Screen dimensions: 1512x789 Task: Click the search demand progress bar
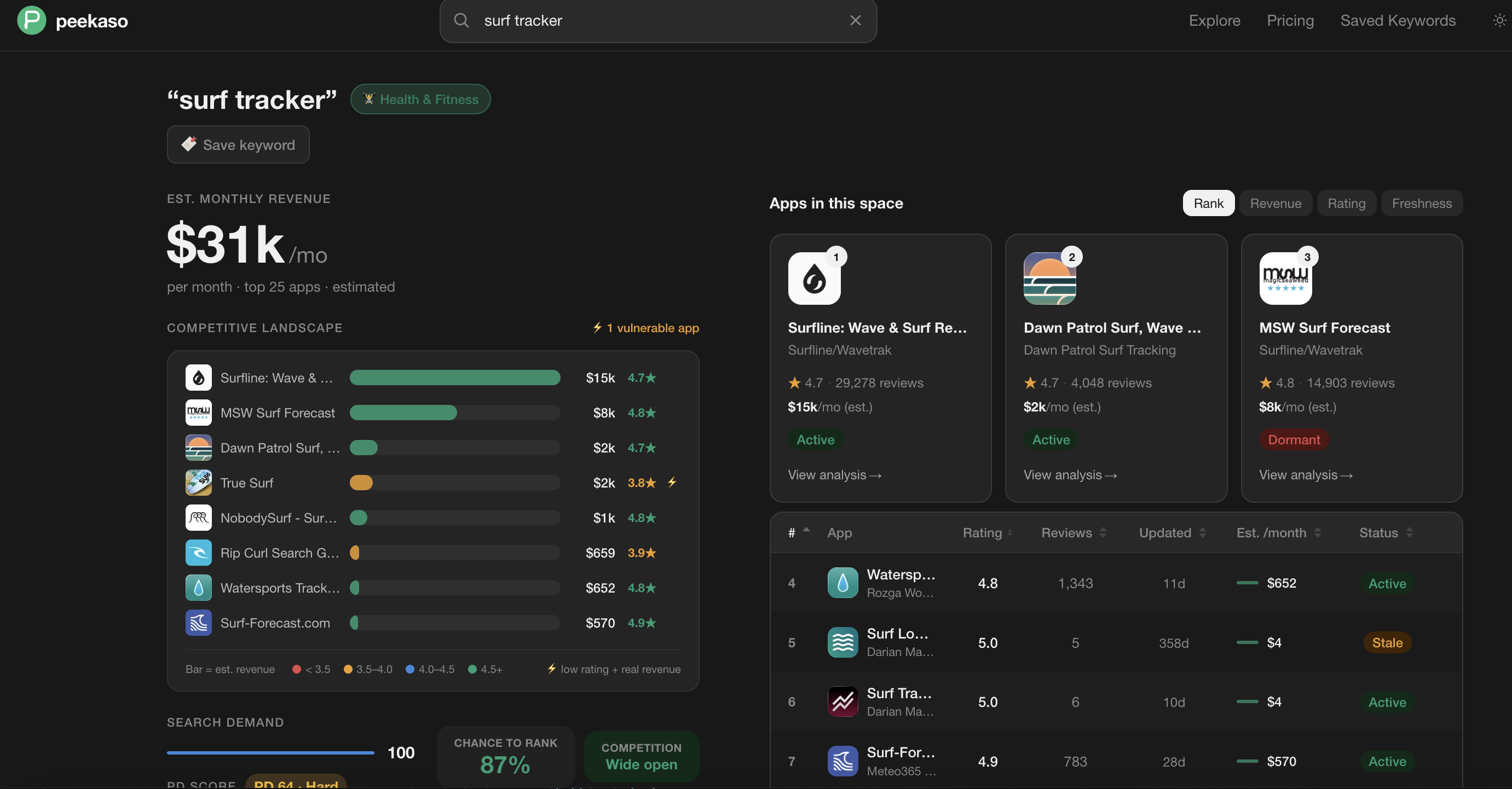click(270, 752)
